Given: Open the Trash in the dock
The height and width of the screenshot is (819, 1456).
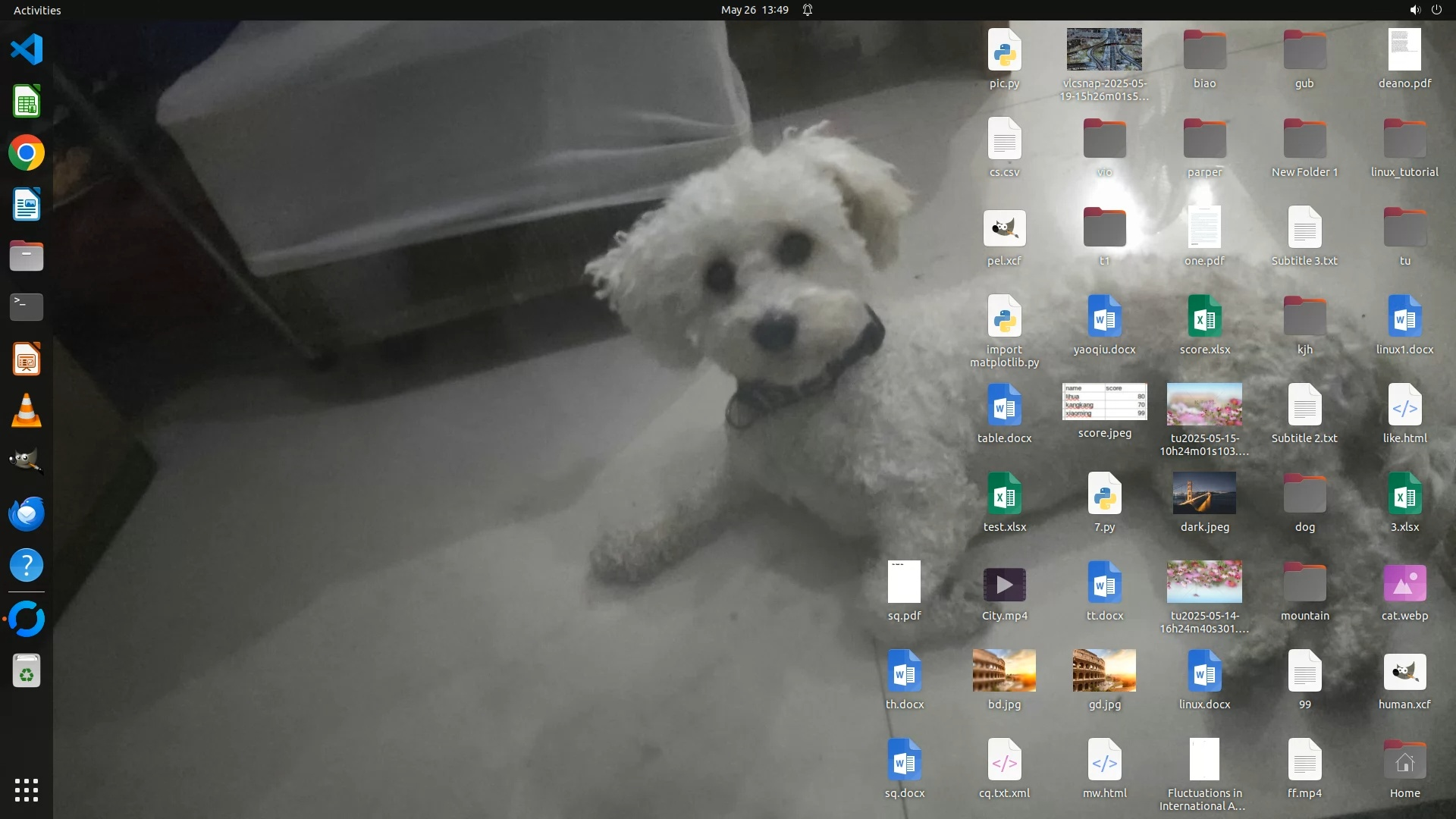Looking at the screenshot, I should pyautogui.click(x=27, y=672).
